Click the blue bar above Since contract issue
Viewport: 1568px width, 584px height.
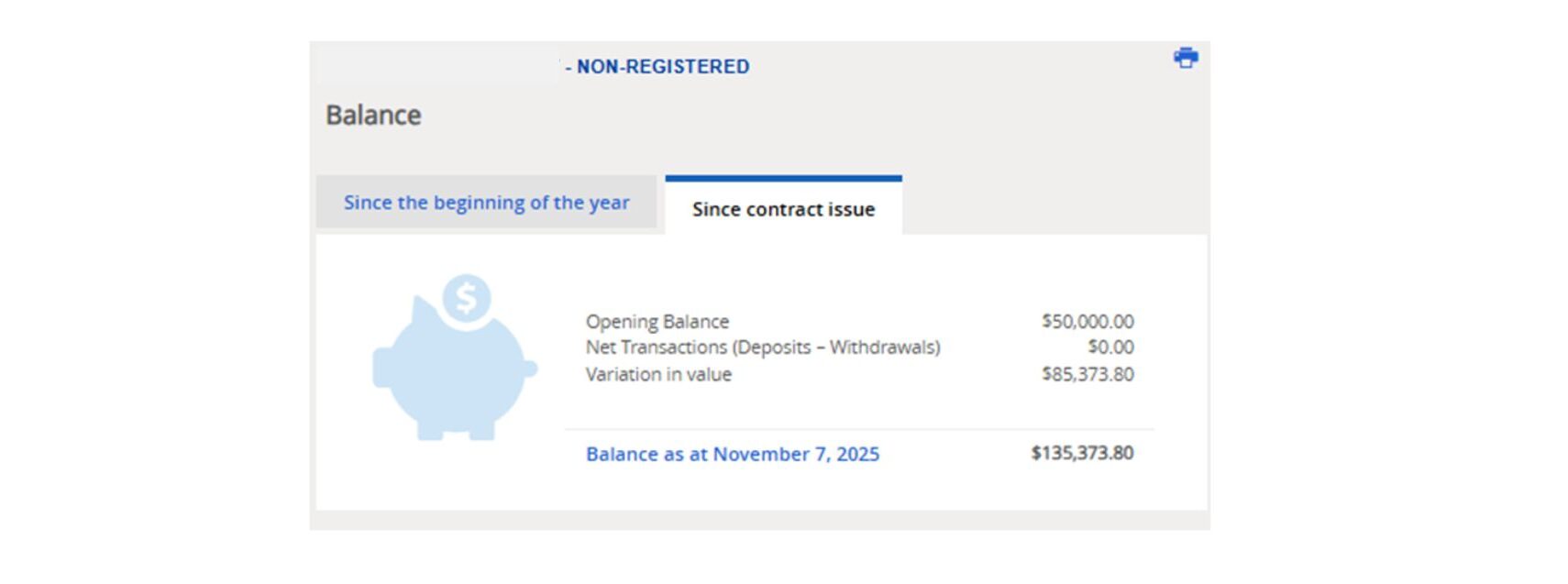tap(783, 178)
